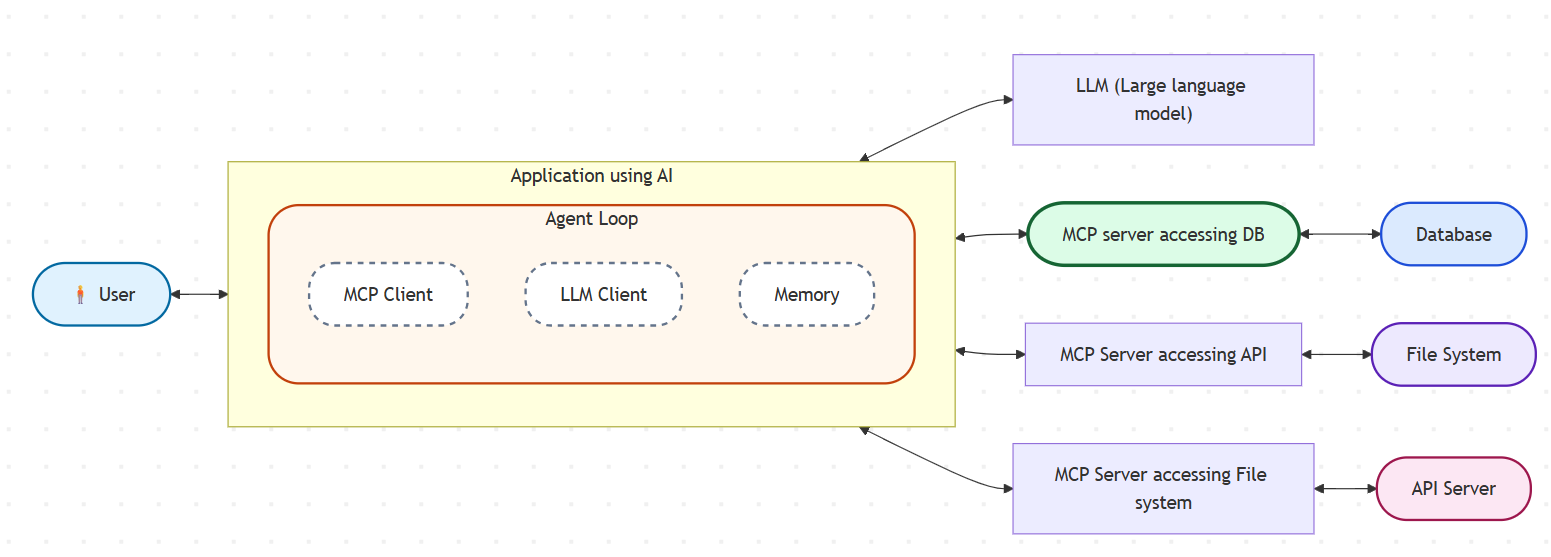Image resolution: width=1551 pixels, height=557 pixels.
Task: Select the Agent Loop title label
Action: pos(591,219)
